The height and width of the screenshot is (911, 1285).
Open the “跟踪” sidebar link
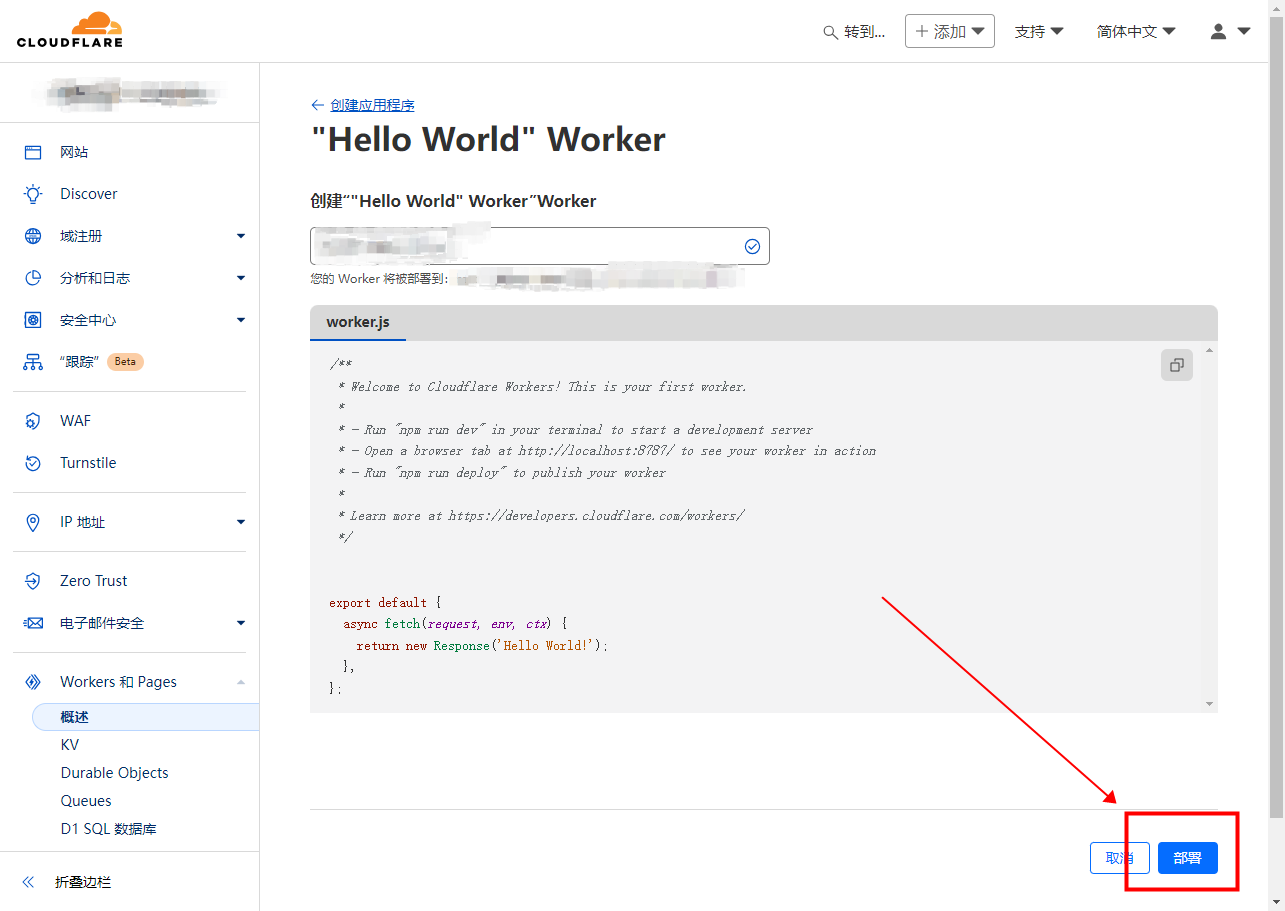(x=79, y=362)
